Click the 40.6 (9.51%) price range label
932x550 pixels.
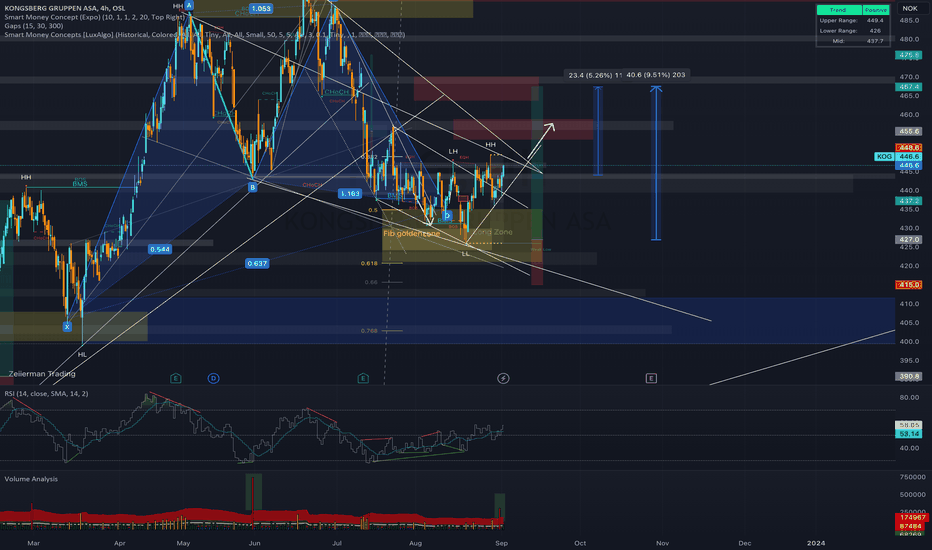[x=656, y=75]
